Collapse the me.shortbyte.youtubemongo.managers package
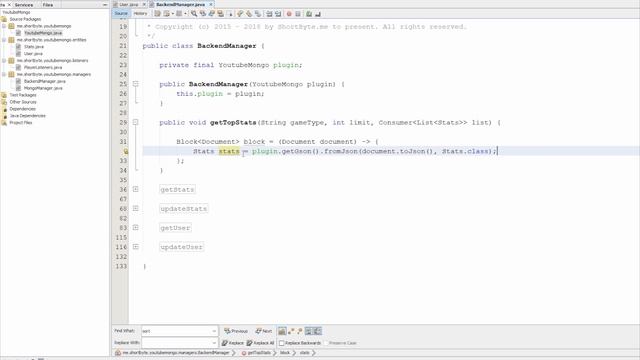Image resolution: width=640 pixels, height=360 pixels. 4,74
